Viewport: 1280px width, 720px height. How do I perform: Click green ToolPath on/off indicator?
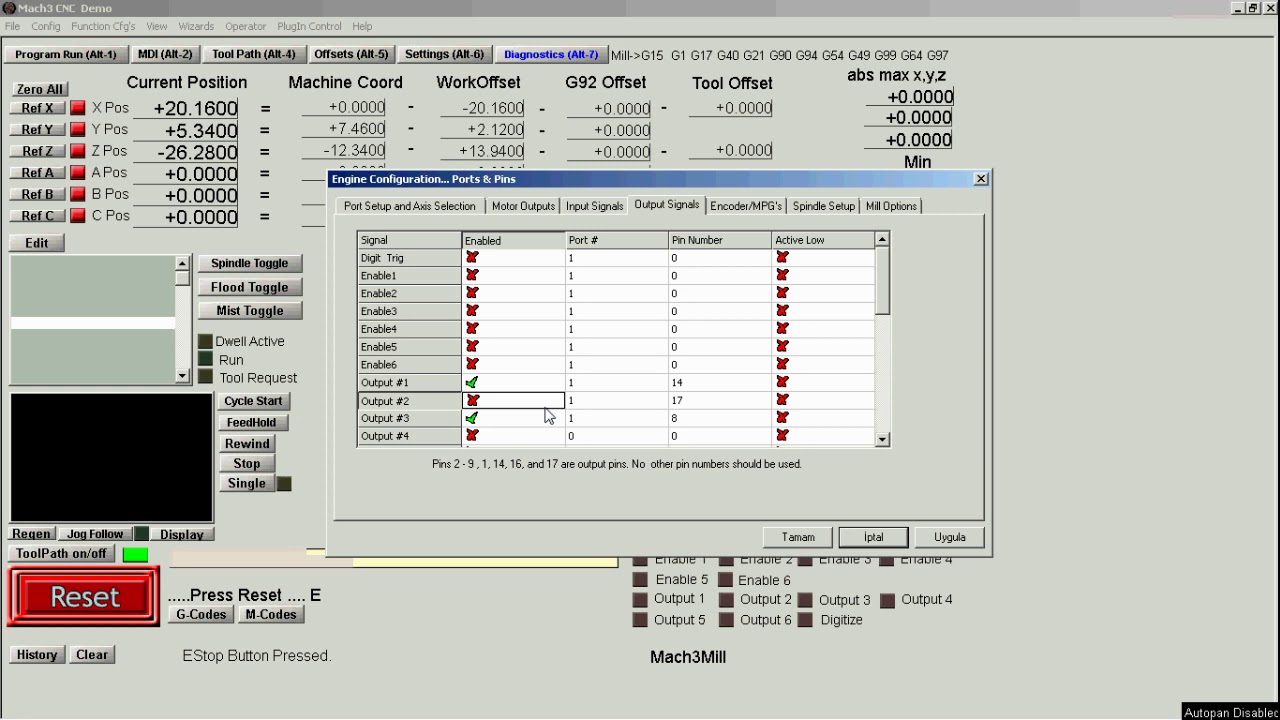135,554
